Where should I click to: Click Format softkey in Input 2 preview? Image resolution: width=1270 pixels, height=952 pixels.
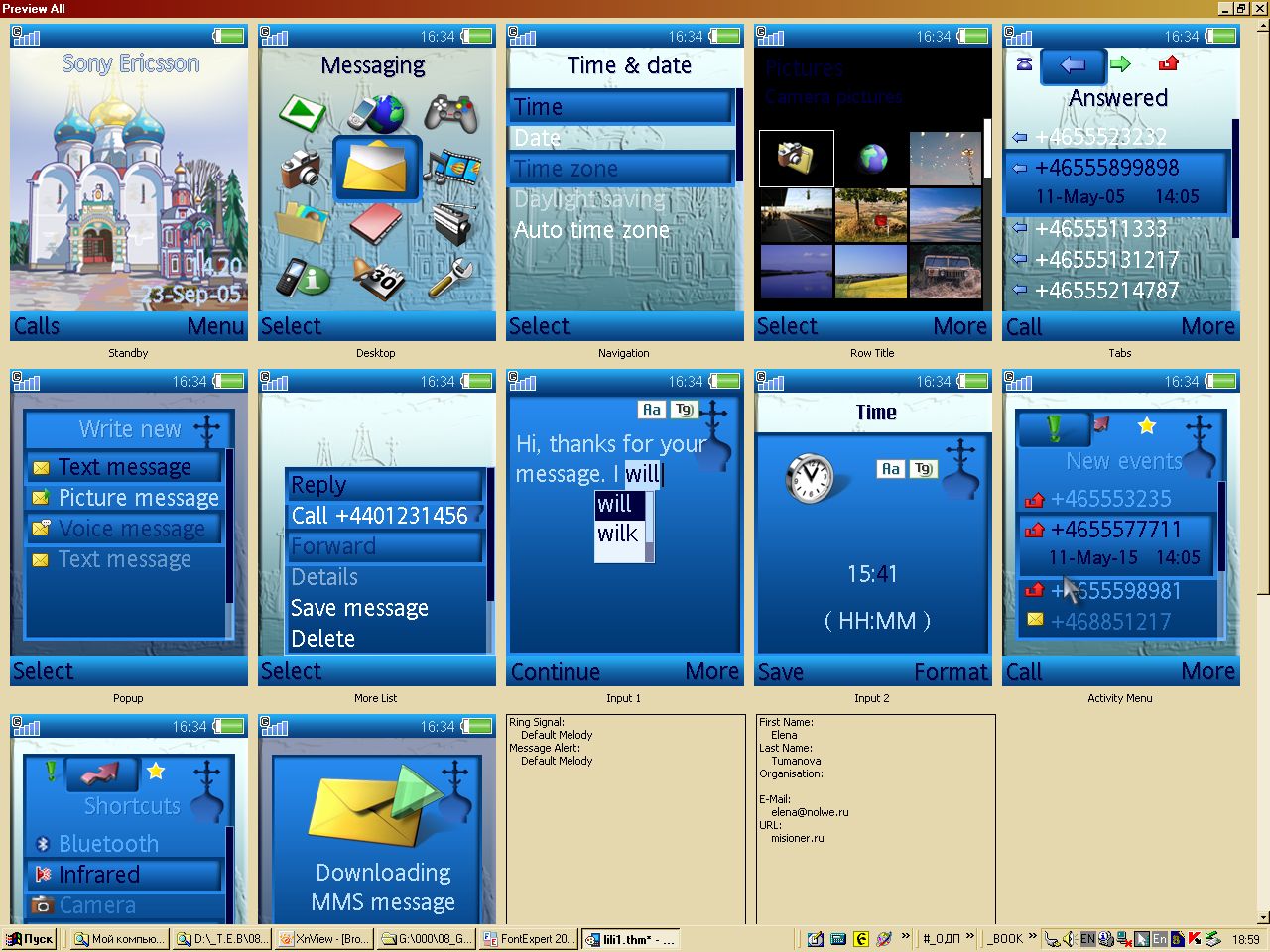pos(951,671)
